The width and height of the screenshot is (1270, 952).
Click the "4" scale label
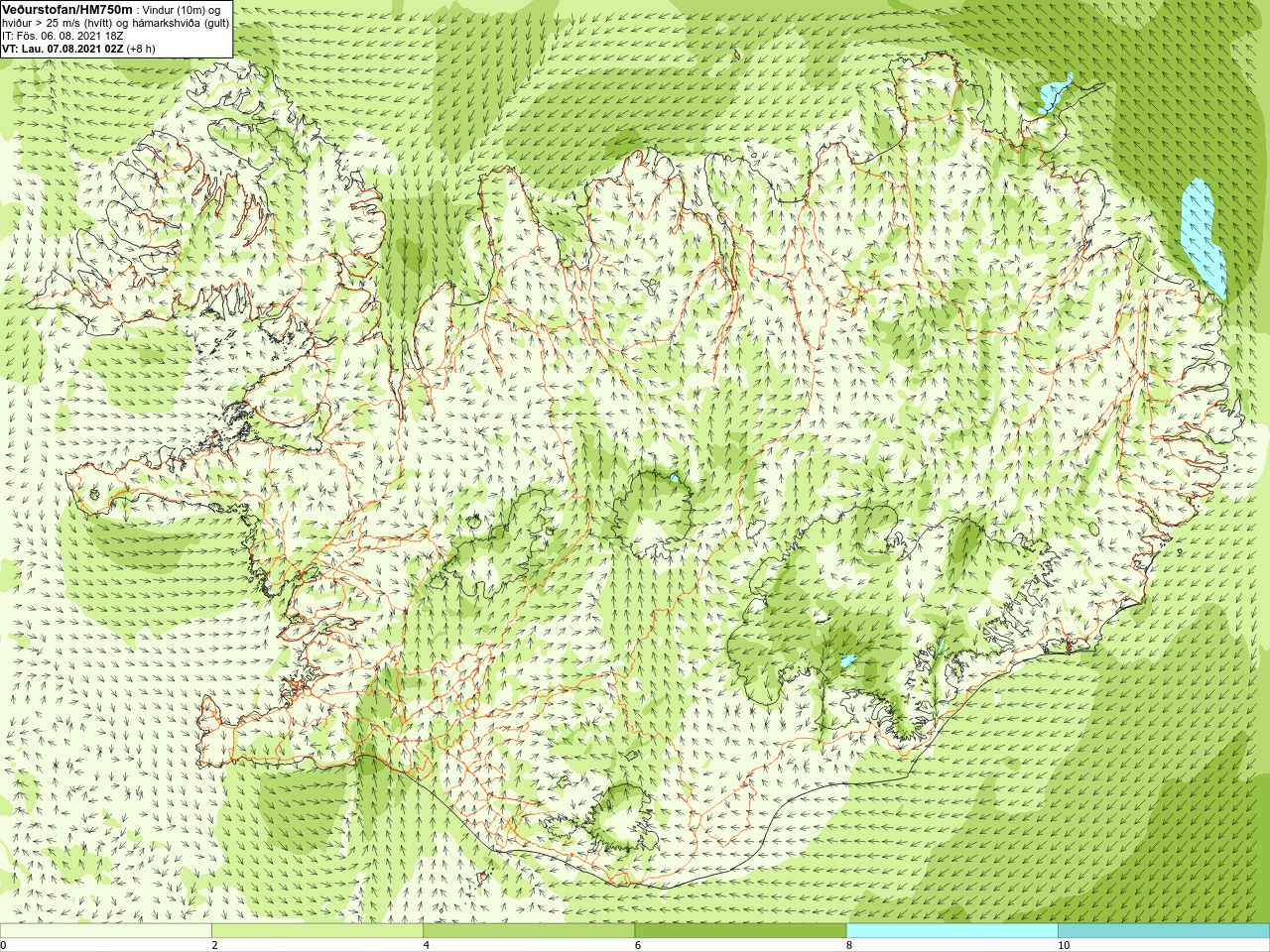coord(426,945)
